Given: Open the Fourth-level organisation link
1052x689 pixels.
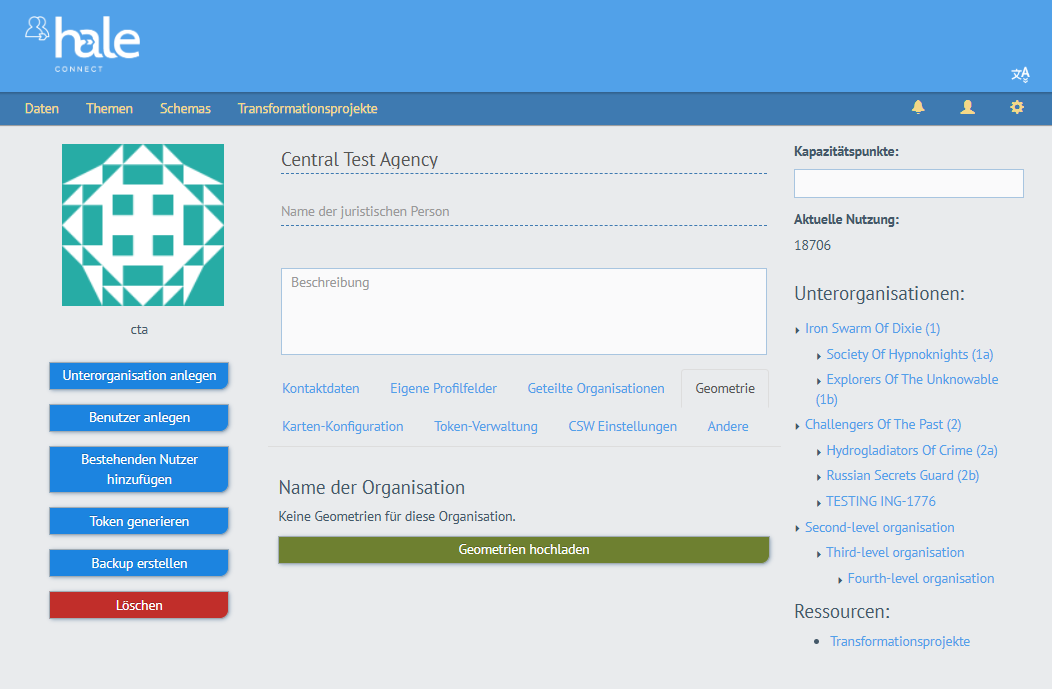Looking at the screenshot, I should (920, 579).
